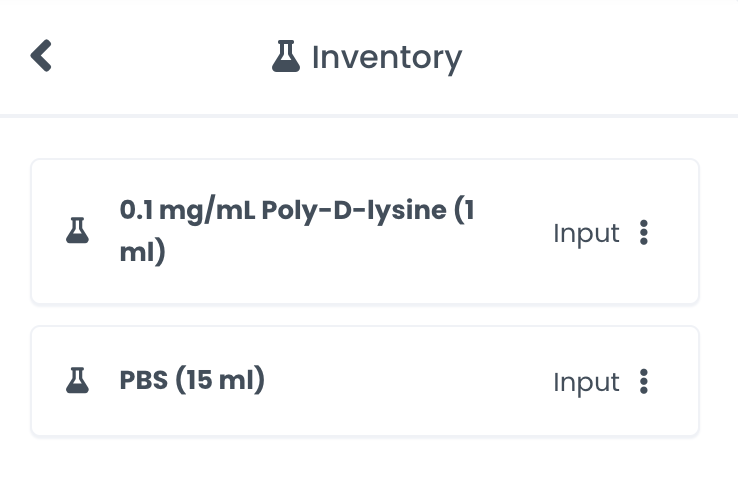This screenshot has width=738, height=496.
Task: Click the flask icon on Poly-D-lysine row
Action: click(x=77, y=232)
